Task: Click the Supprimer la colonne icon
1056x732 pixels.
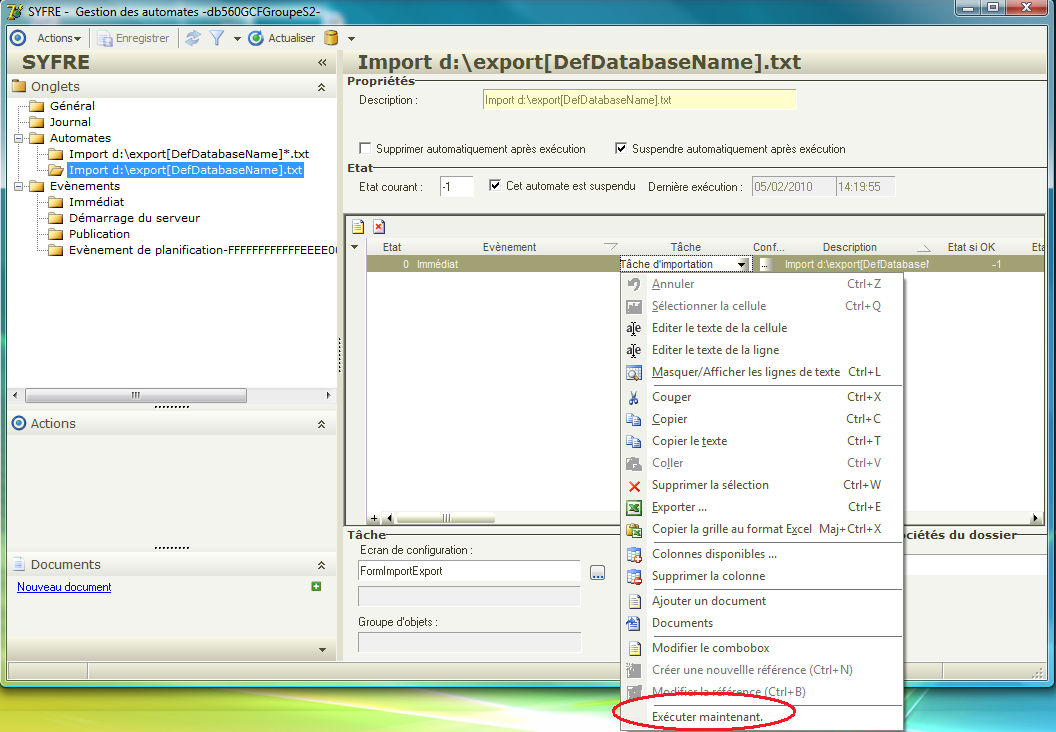Action: 634,577
